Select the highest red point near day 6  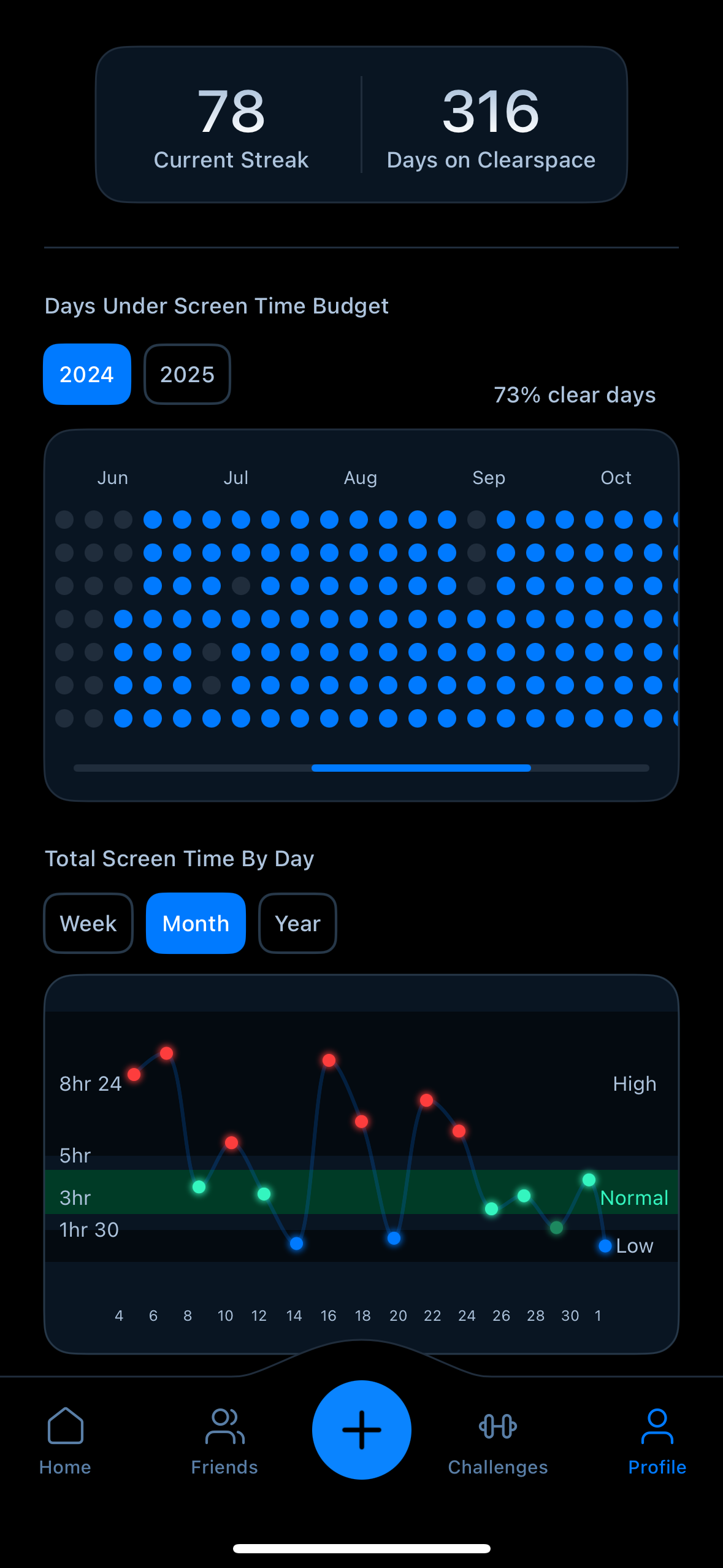(166, 1053)
